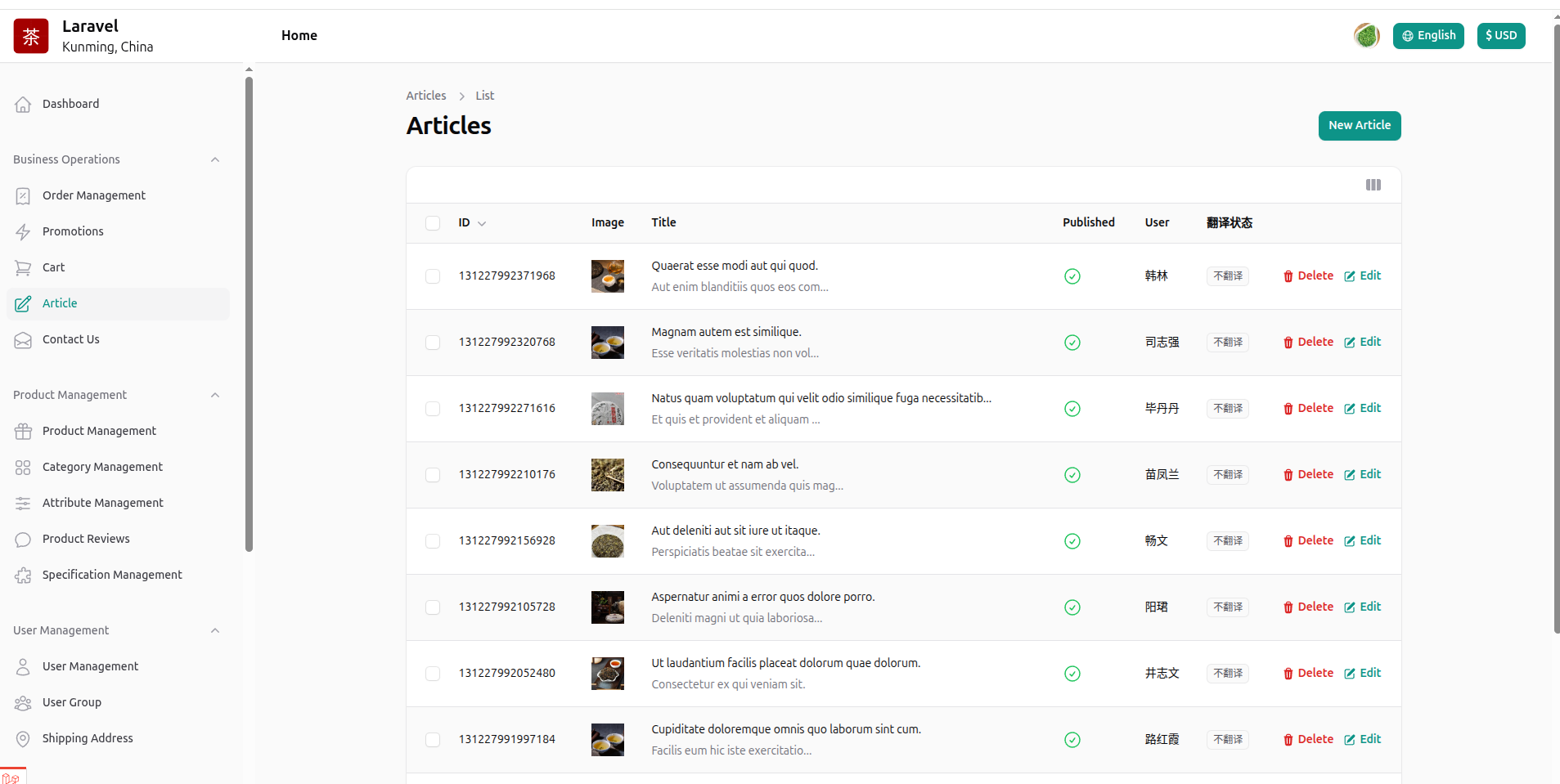Screen dimensions: 1560x784
Task: Collapse the Business Operations section
Action: click(215, 160)
